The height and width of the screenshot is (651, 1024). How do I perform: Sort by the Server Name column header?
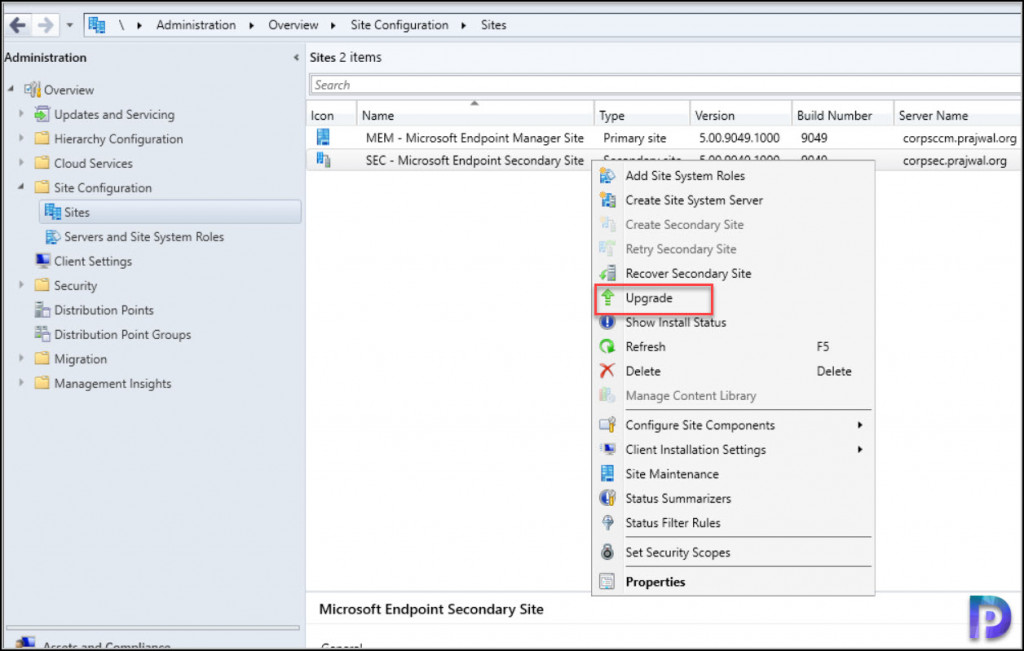pyautogui.click(x=957, y=115)
